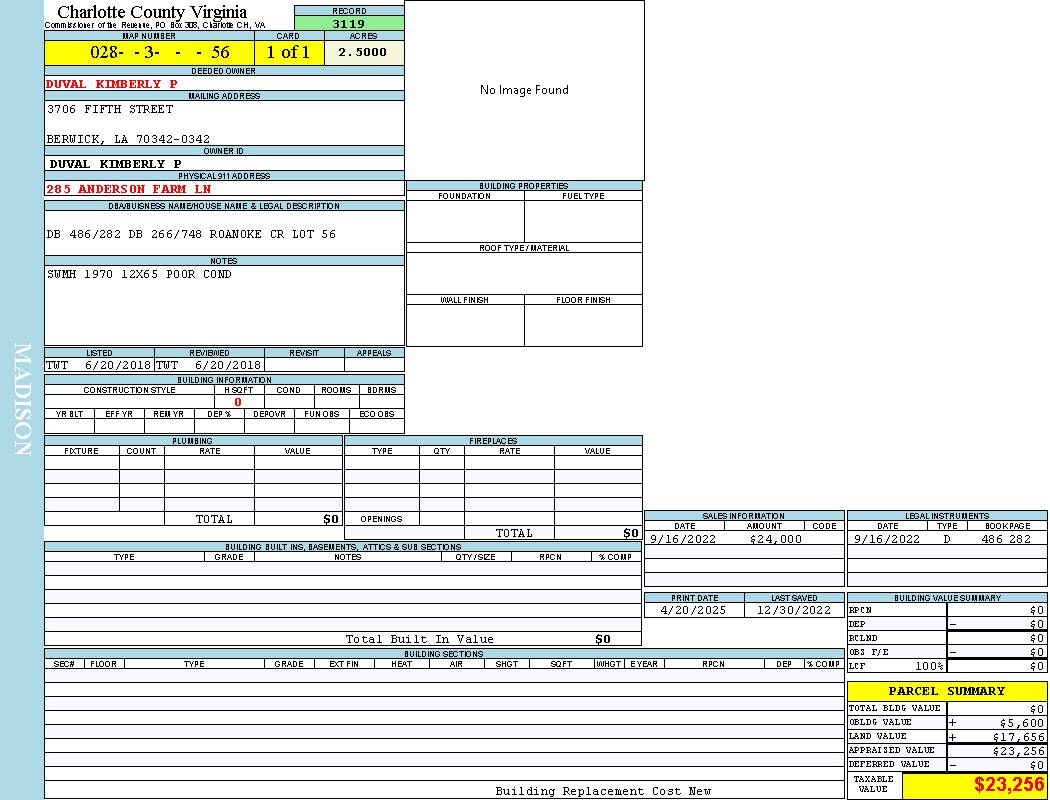Viewport: 1050px width, 800px height.
Task: Click the legal instrument book/page 486 282
Action: click(1005, 539)
